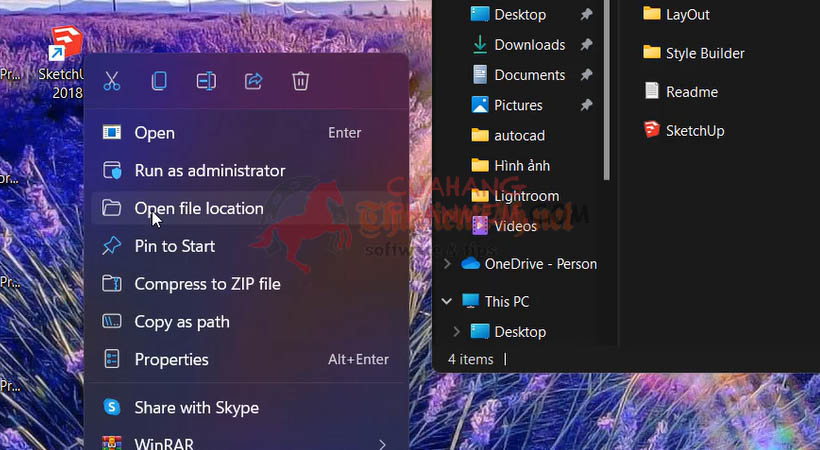
Task: Click the Delete trash can icon
Action: pos(300,81)
